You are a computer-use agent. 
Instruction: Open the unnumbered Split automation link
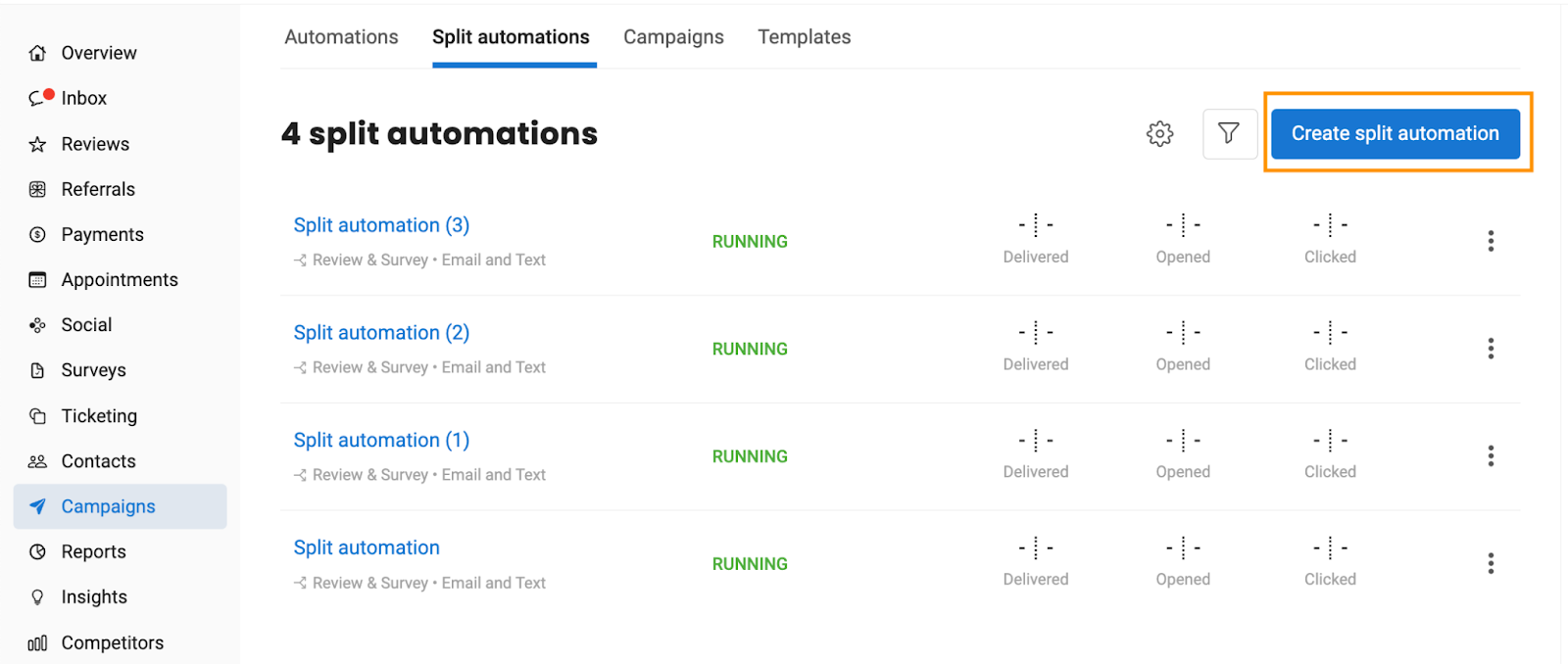click(367, 548)
